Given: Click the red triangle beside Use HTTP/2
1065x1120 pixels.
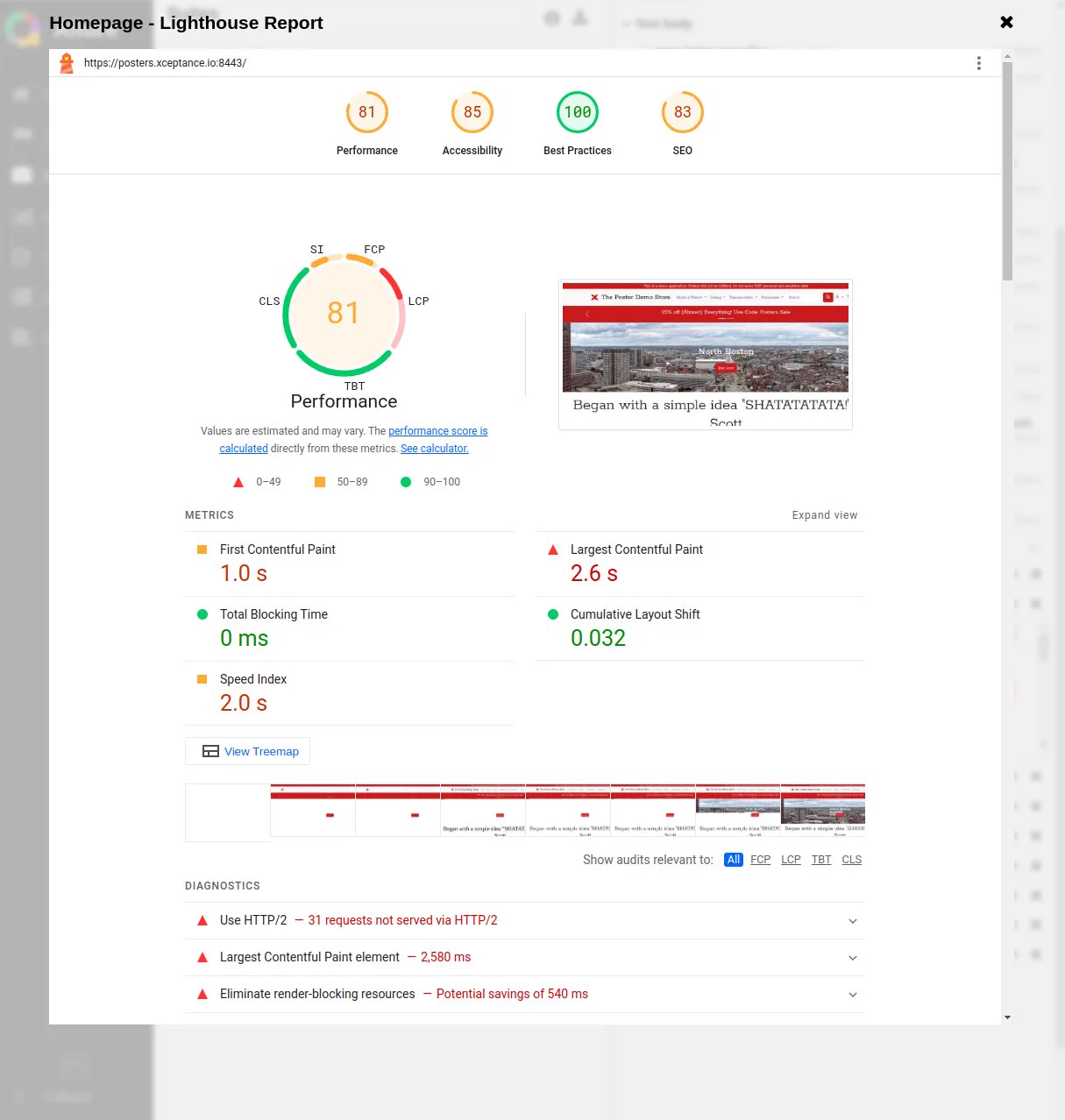Looking at the screenshot, I should (202, 920).
